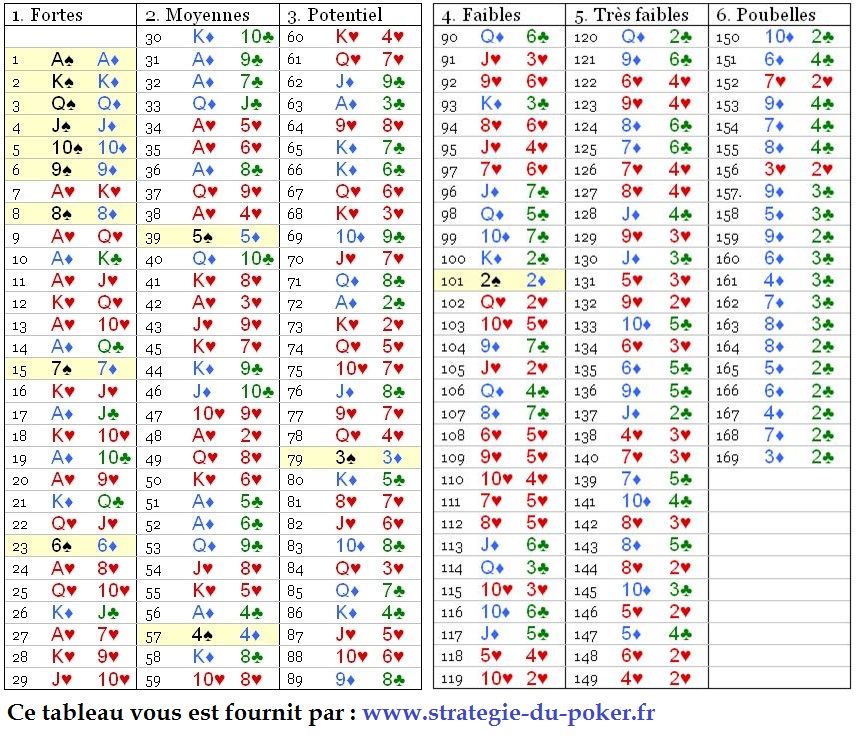Select the queen of diamonds in row 120
The width and height of the screenshot is (857, 750).
[632, 37]
